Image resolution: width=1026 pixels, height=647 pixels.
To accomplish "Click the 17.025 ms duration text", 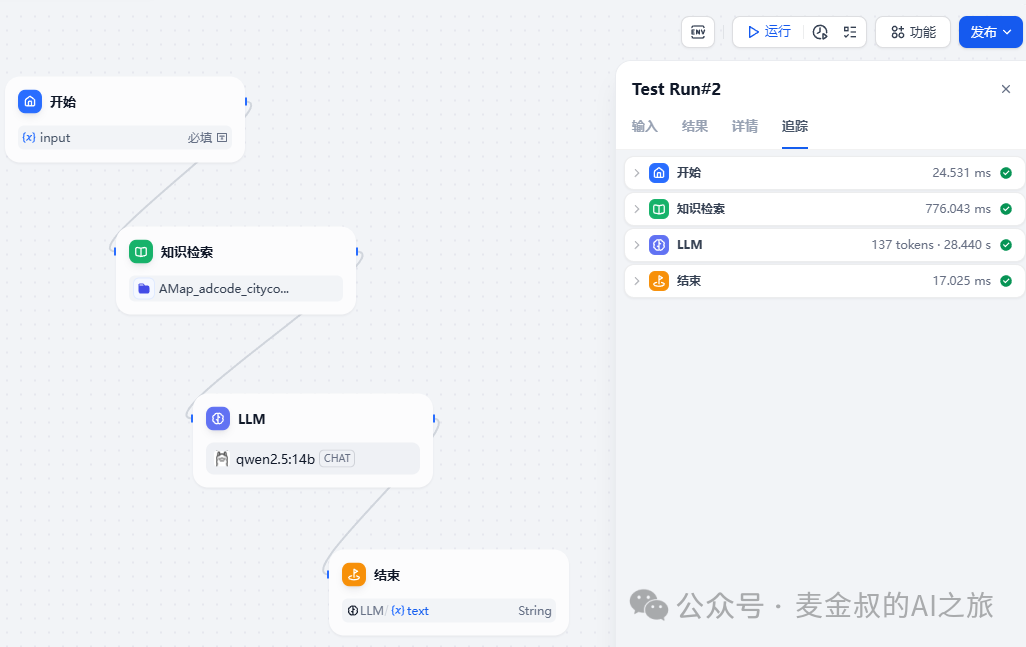I will coord(961,281).
